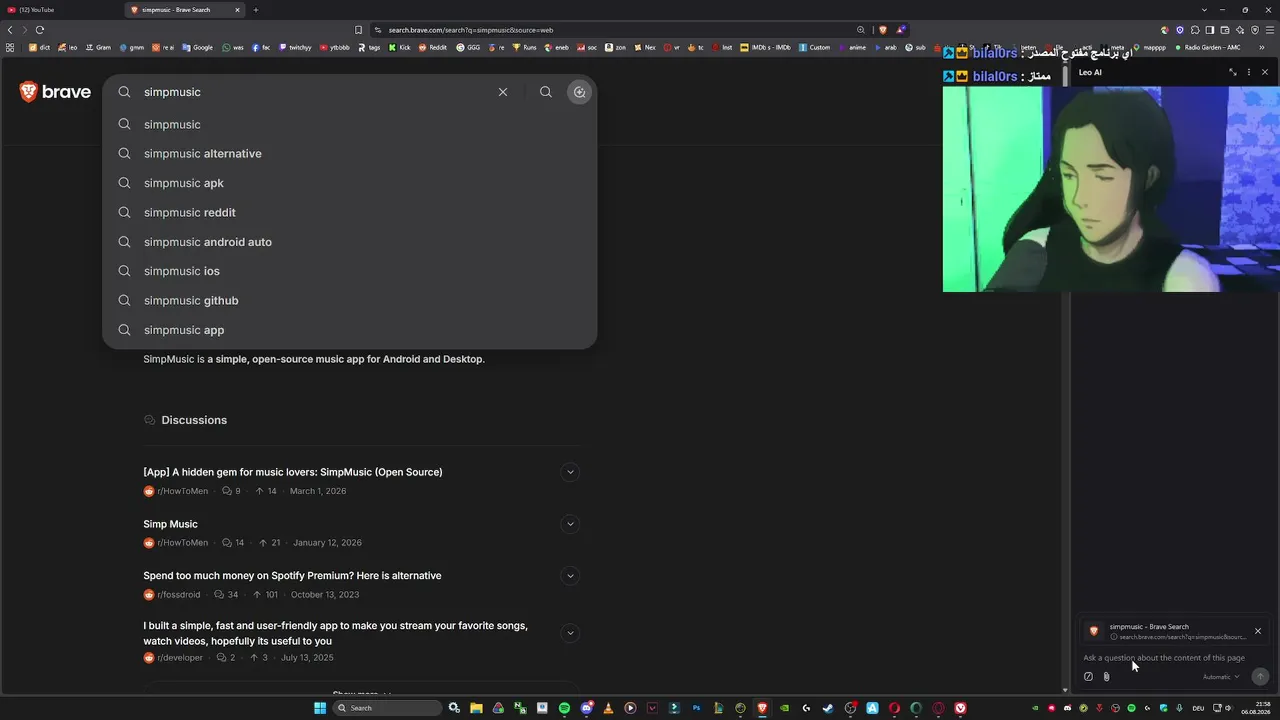Viewport: 1280px width, 720px height.
Task: Open the Extensions puzzle icon
Action: click(1195, 30)
